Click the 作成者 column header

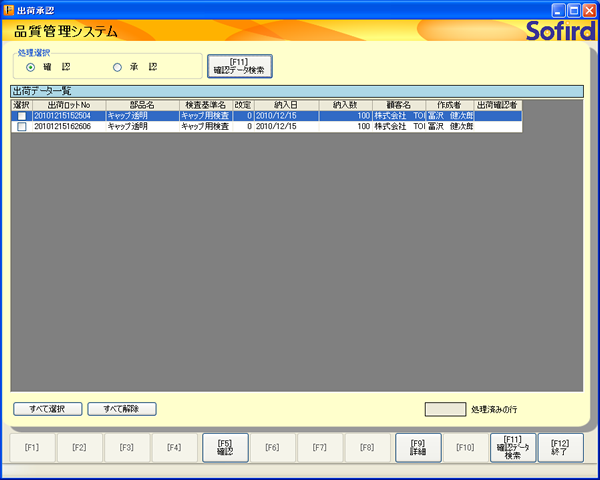tap(448, 104)
